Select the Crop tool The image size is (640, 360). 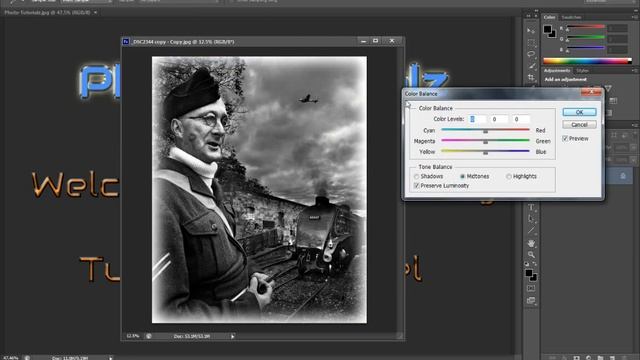pos(531,77)
